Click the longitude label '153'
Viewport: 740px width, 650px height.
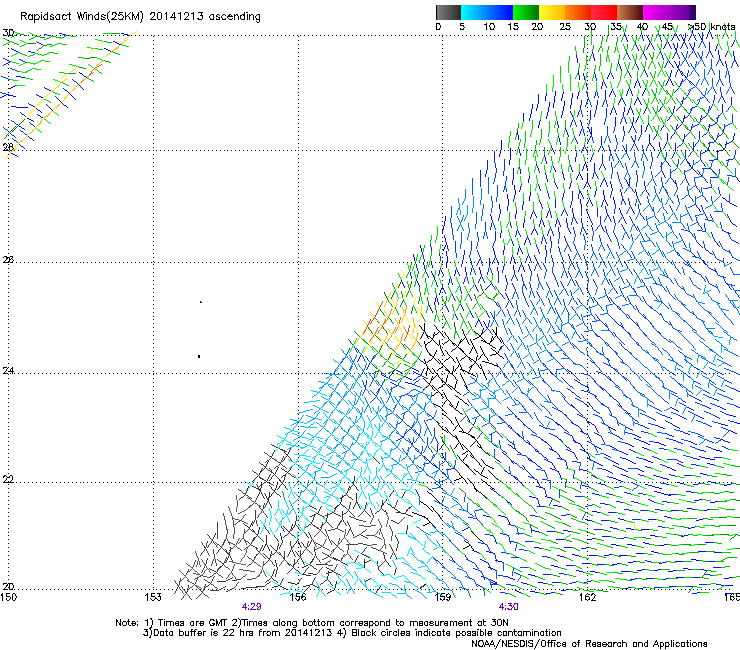click(153, 597)
